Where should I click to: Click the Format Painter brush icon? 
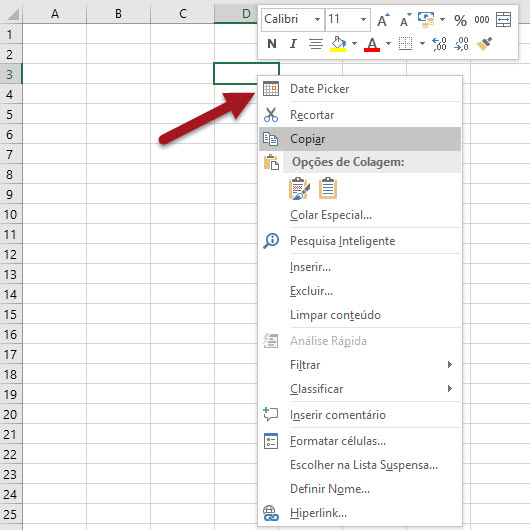click(x=484, y=44)
